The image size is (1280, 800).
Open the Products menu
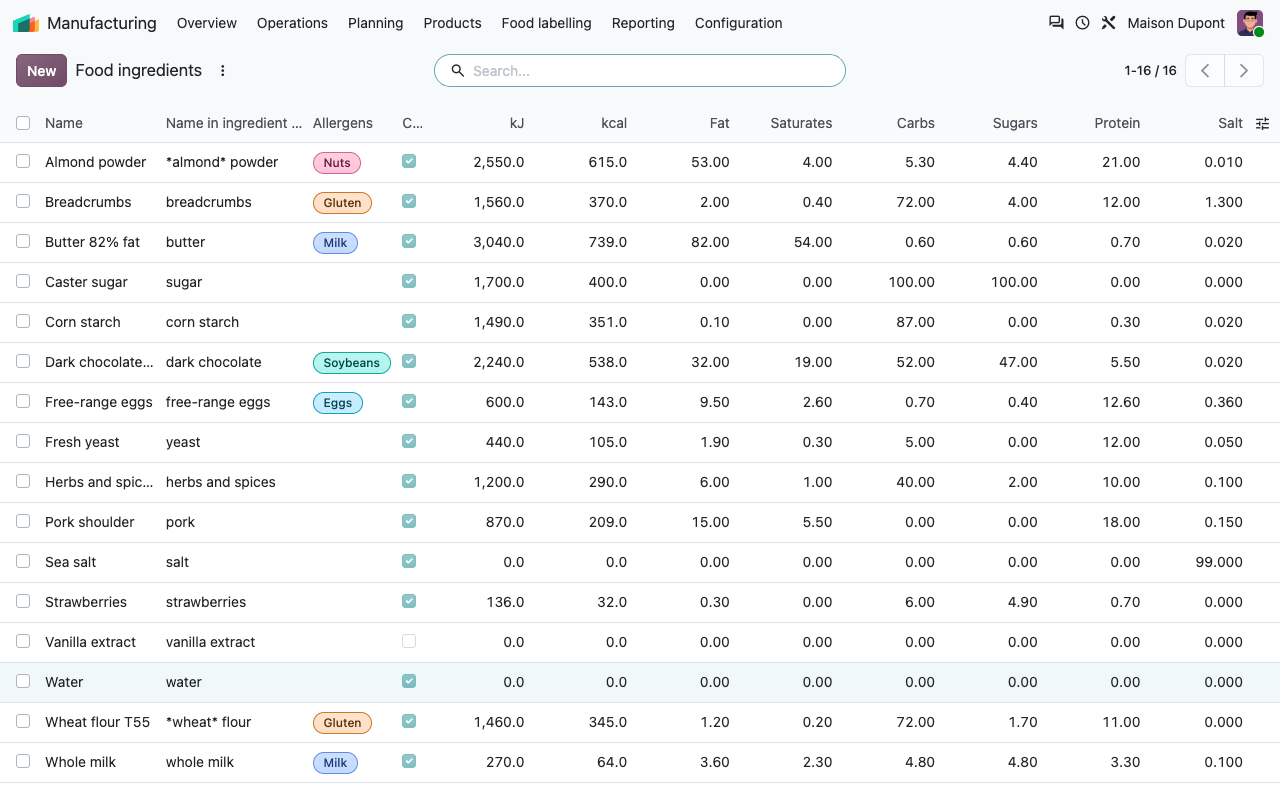(452, 23)
